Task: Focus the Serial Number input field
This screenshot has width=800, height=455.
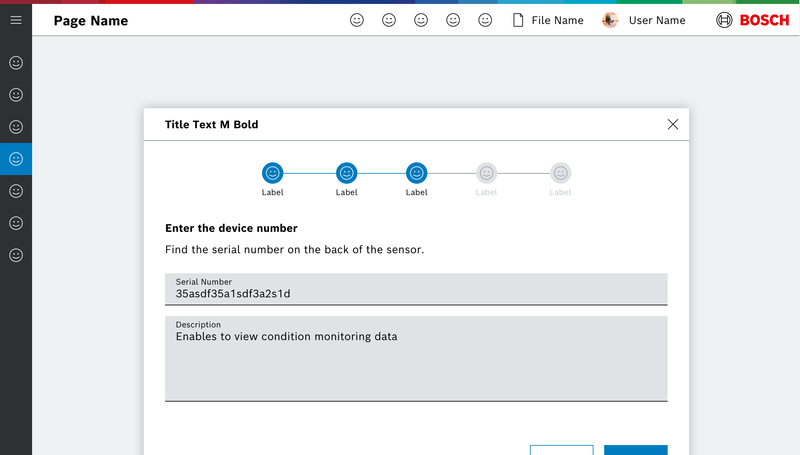Action: coord(416,293)
